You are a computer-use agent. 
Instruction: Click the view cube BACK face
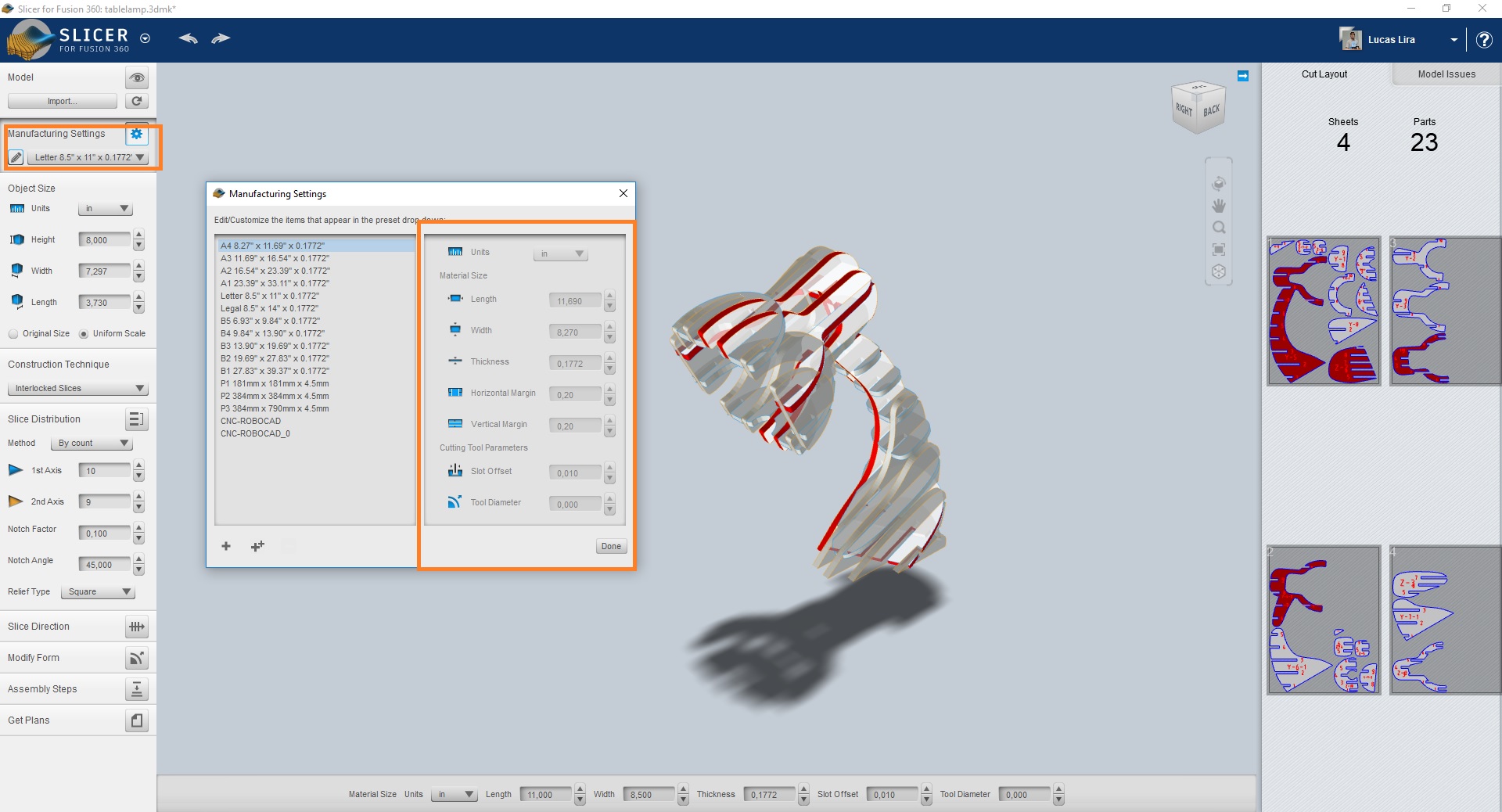[x=1211, y=110]
